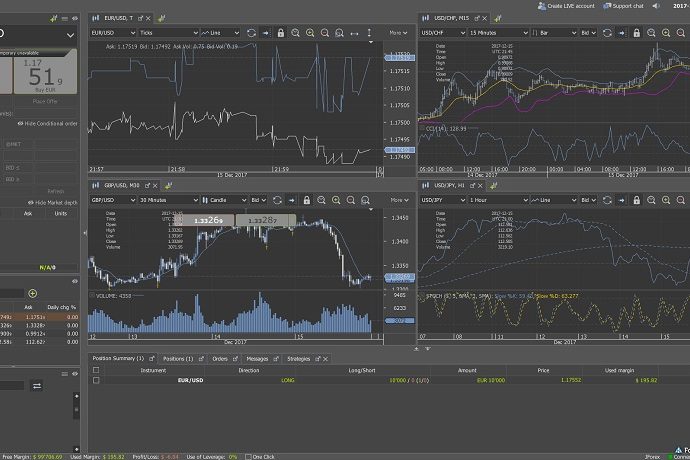Undock the Position Summary tab
The width and height of the screenshot is (690, 460).
pyautogui.click(x=151, y=358)
